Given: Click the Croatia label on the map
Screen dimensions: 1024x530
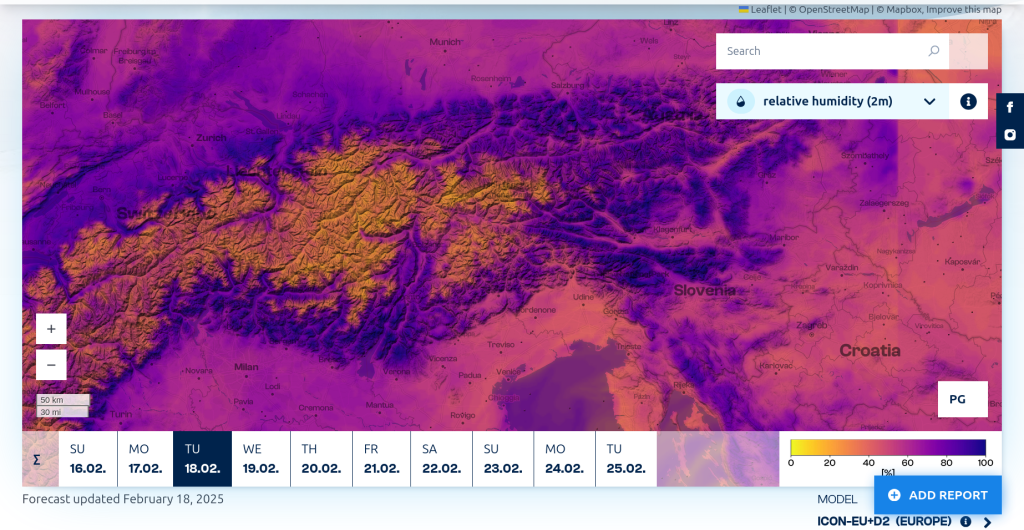Looking at the screenshot, I should [x=870, y=351].
